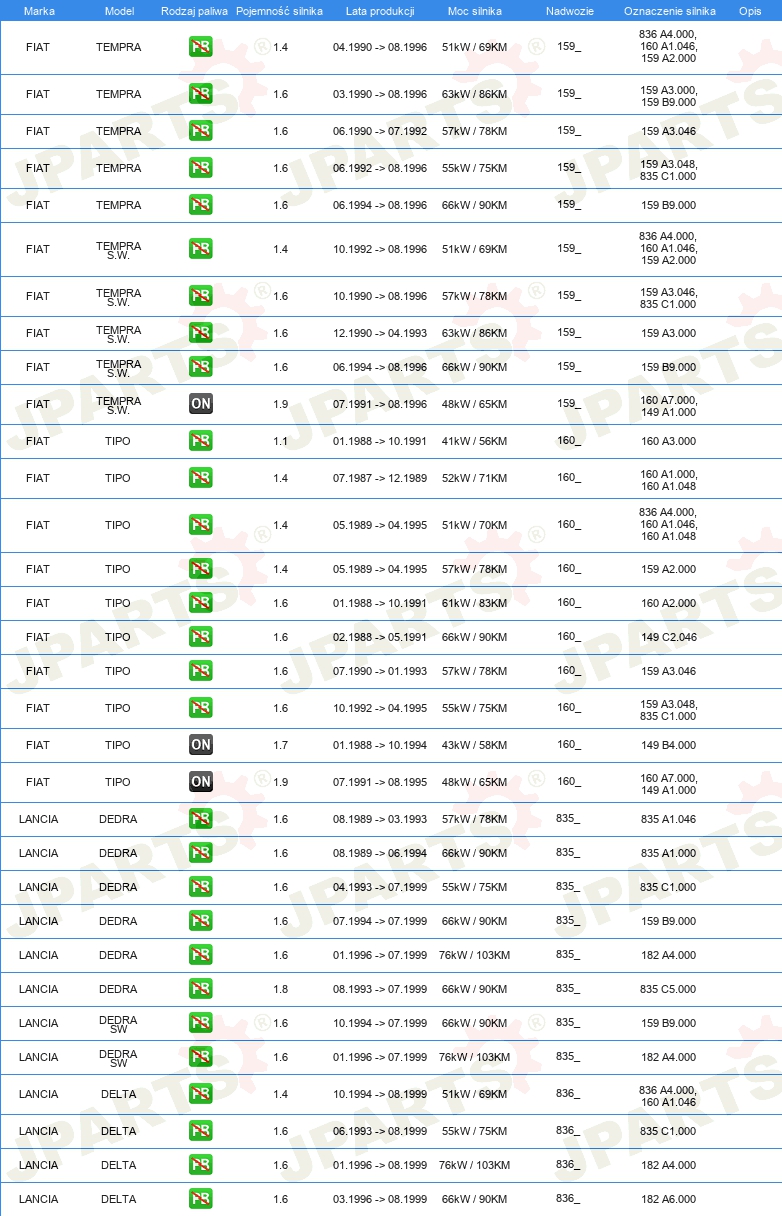Click the petrol icon in the TIPO 51kW / 70KM row

point(201,525)
